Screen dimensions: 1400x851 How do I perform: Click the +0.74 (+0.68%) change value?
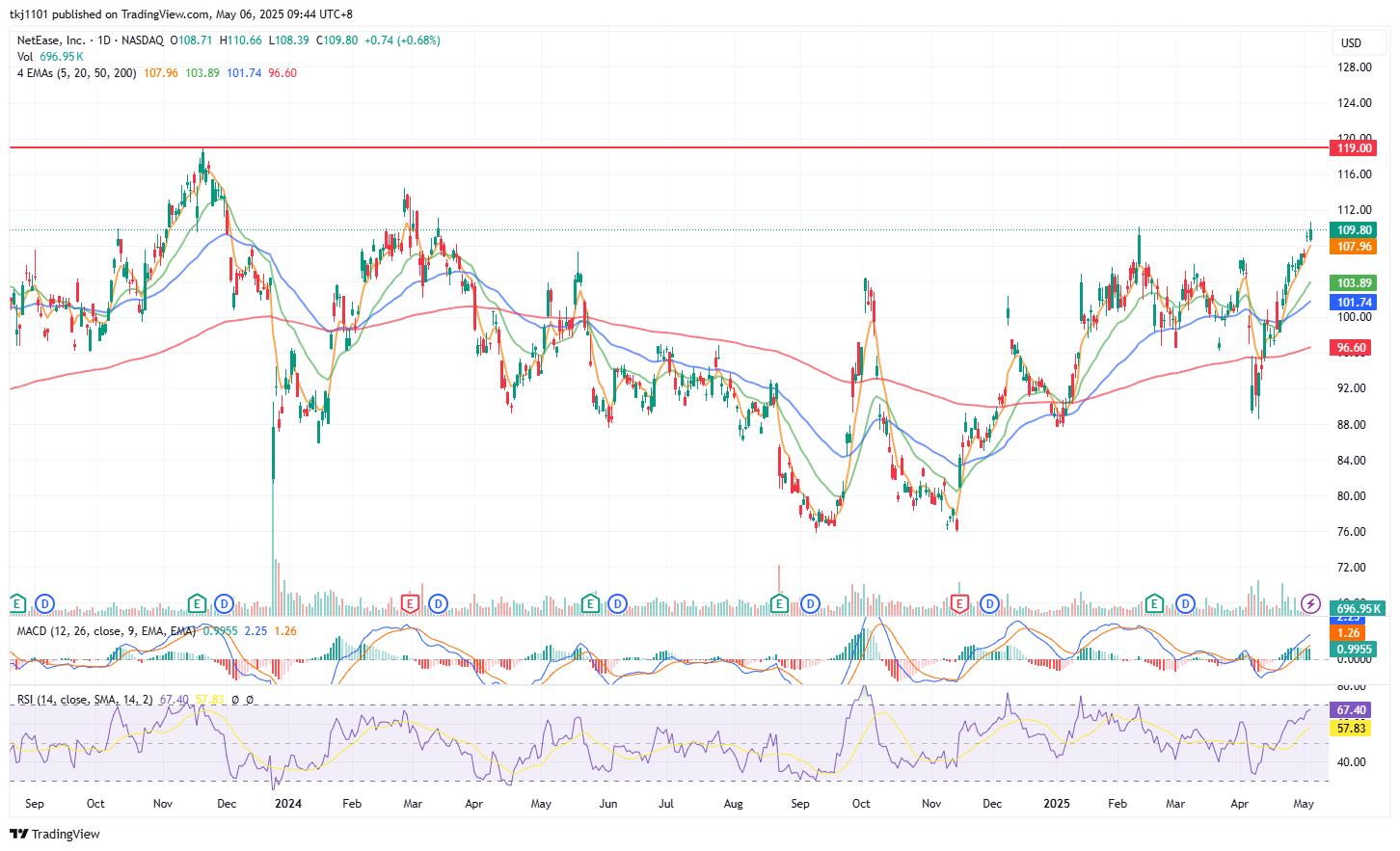(x=403, y=40)
